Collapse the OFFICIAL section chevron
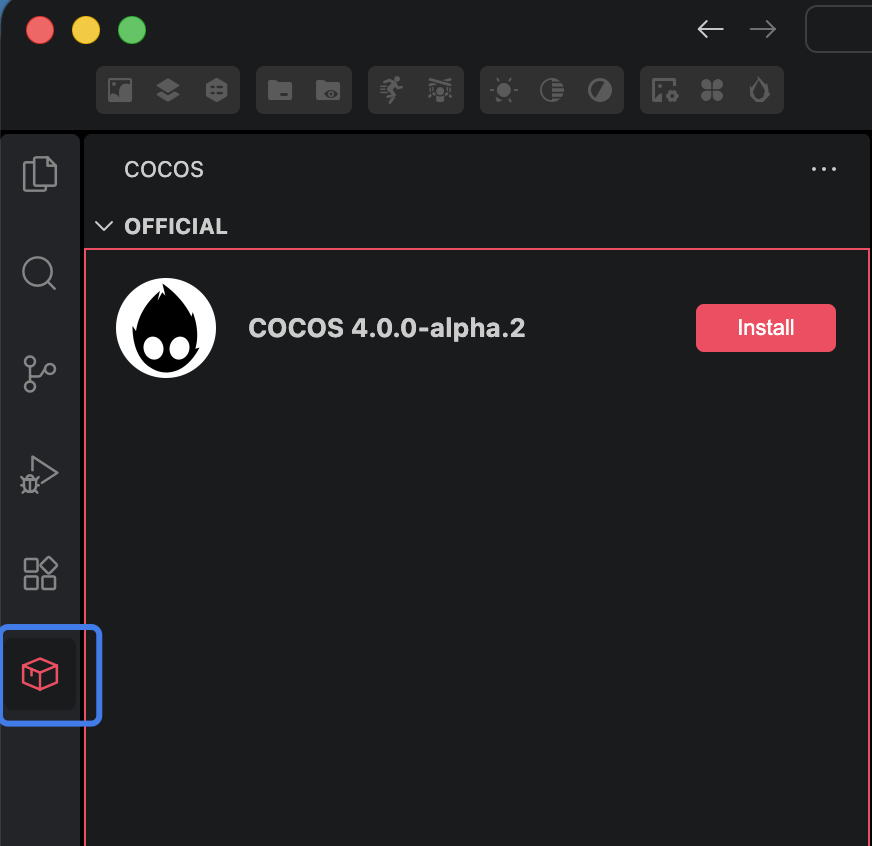The width and height of the screenshot is (872, 846). pyautogui.click(x=104, y=226)
